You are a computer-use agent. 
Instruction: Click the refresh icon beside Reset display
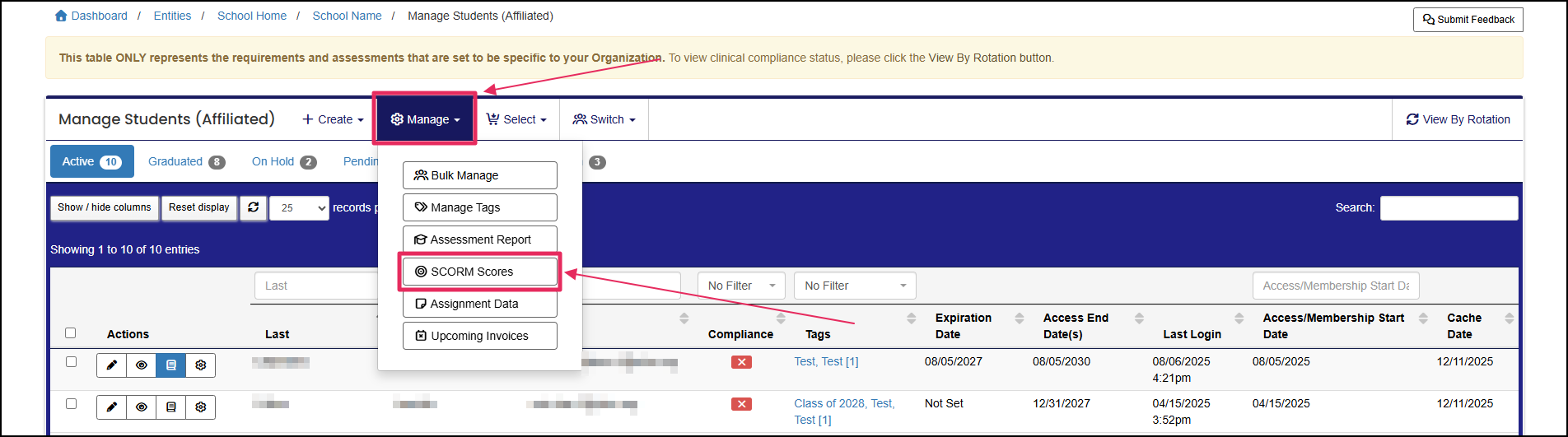tap(254, 207)
